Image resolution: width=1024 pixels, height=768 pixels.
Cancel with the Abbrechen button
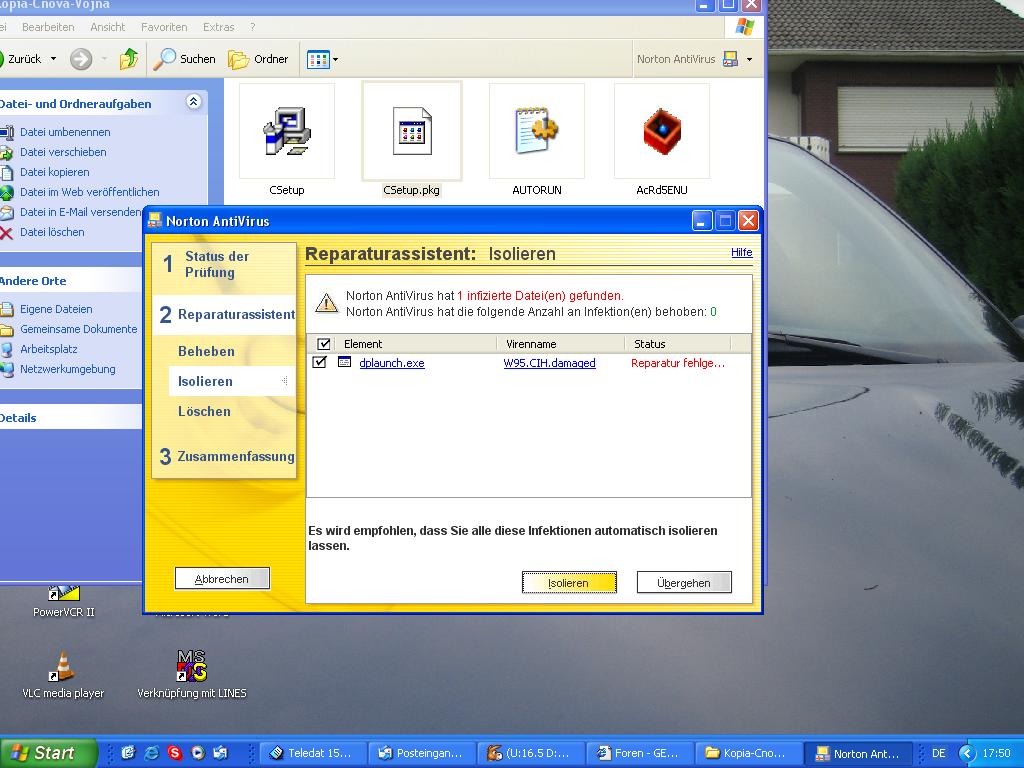pyautogui.click(x=222, y=579)
